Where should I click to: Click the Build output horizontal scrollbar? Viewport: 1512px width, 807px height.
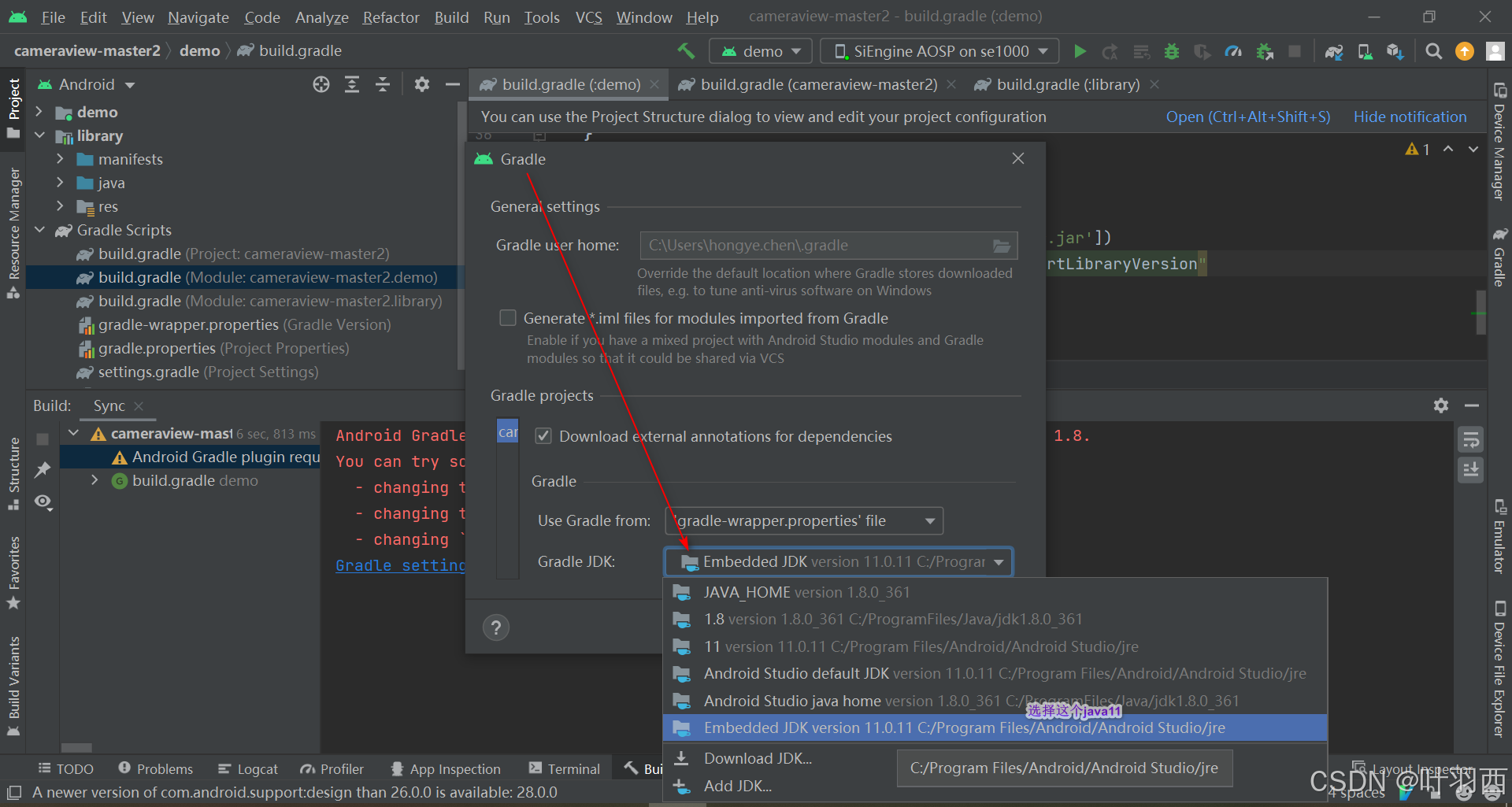[76, 748]
